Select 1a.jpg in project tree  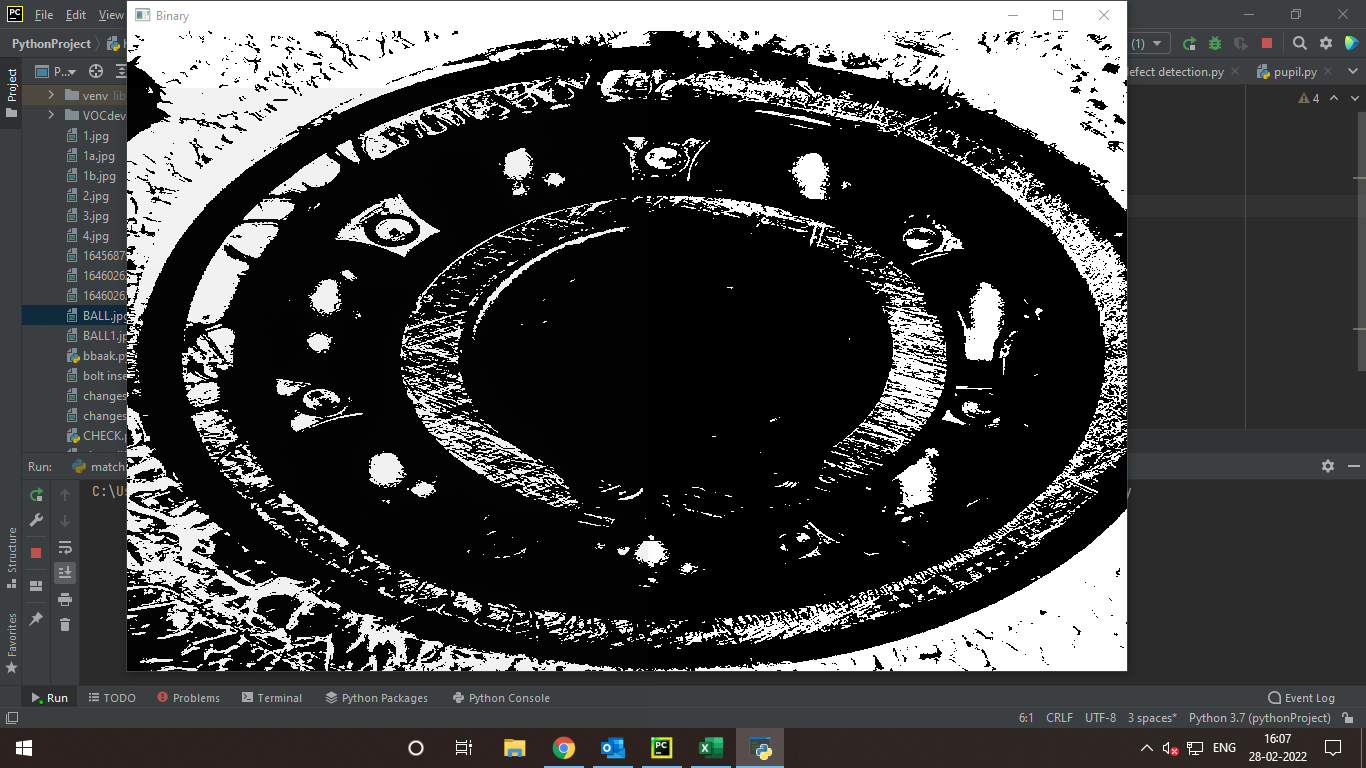tap(99, 156)
